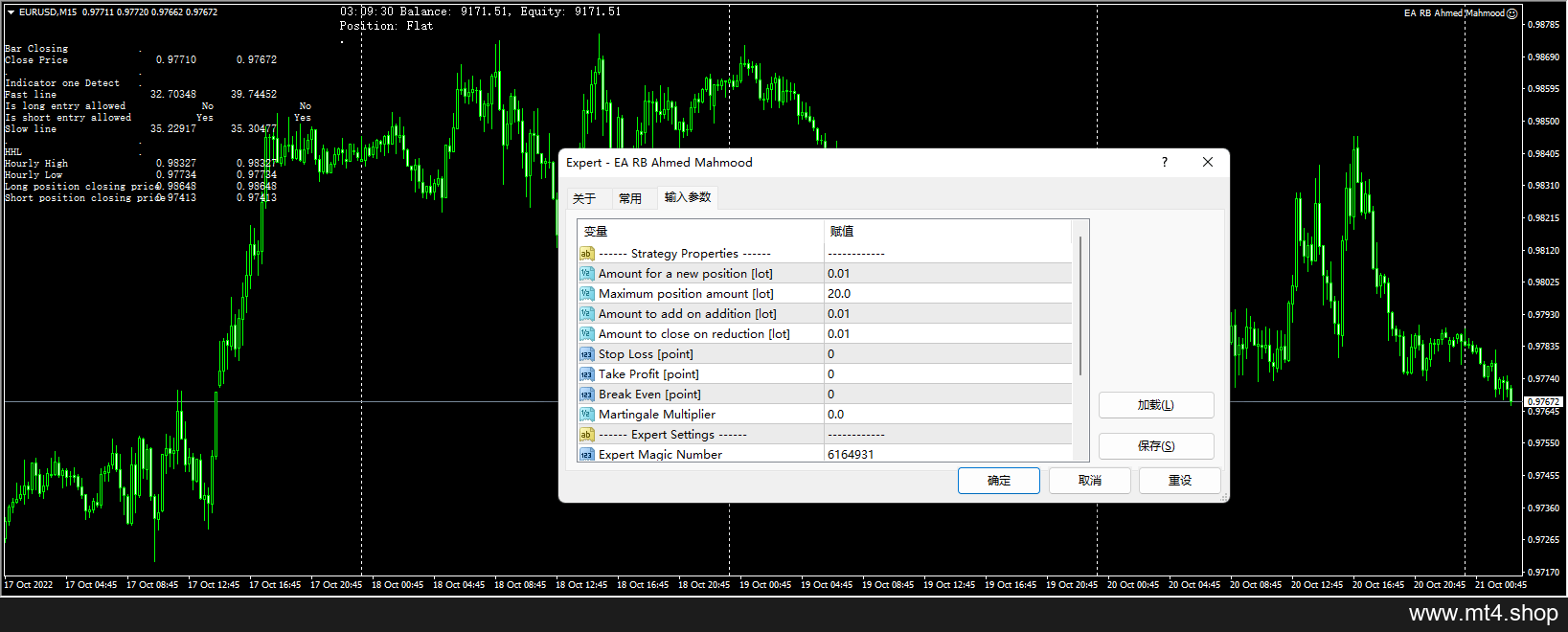Switch to the 关于 tab
The height and width of the screenshot is (632, 1568).
(584, 199)
